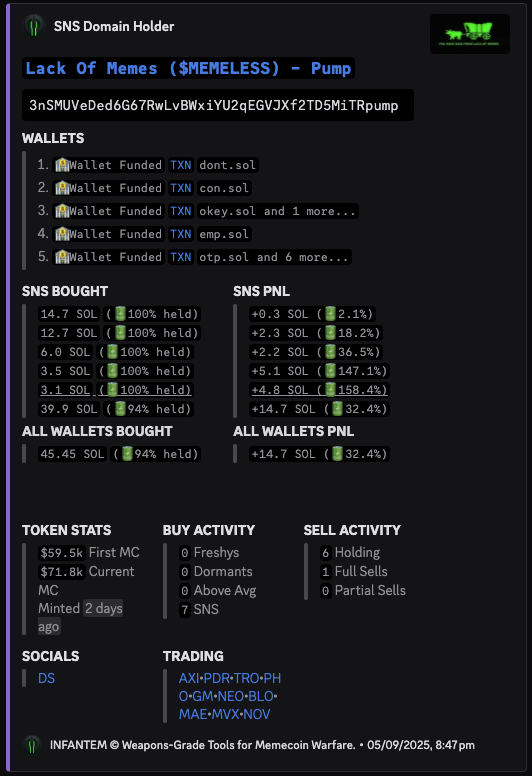This screenshot has height=776, width=532.
Task: Open the MVX trading link
Action: 225,715
